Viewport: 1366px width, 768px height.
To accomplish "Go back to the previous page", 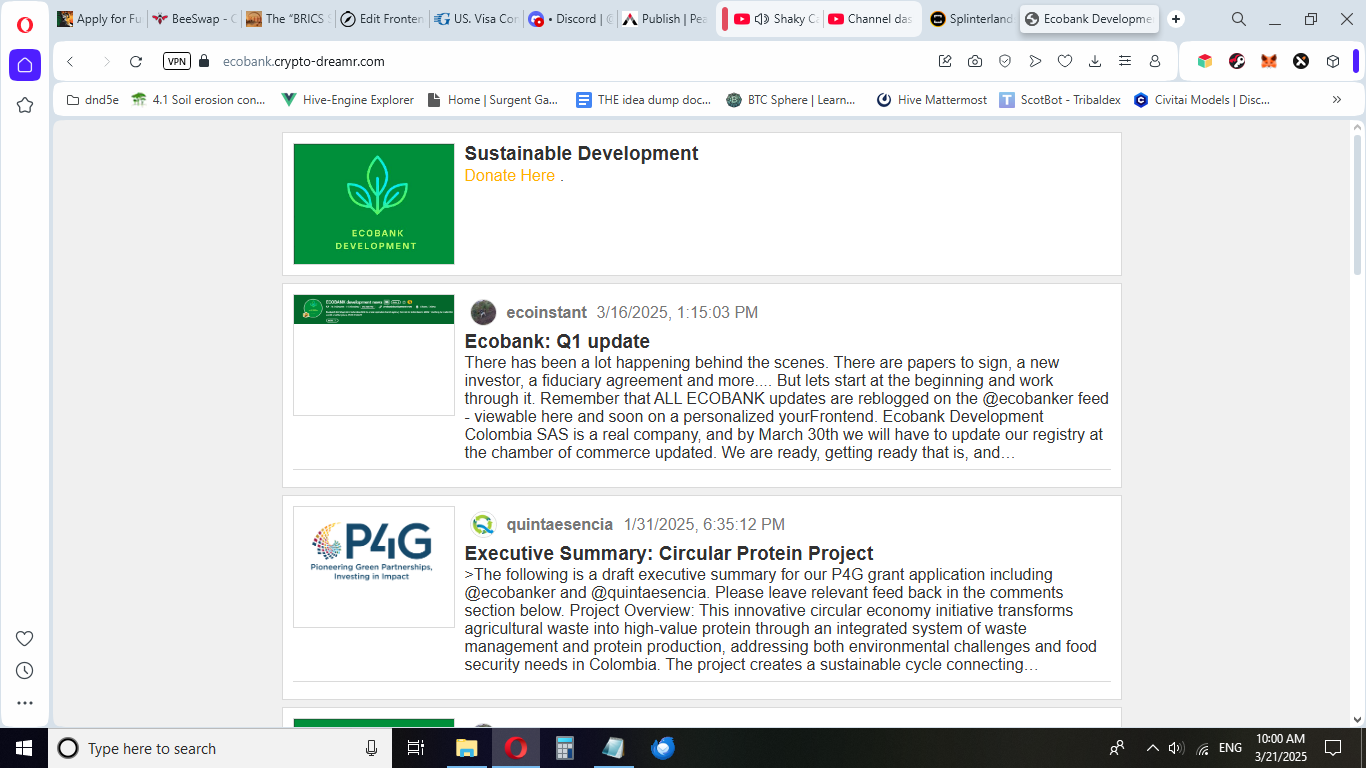I will click(x=70, y=61).
